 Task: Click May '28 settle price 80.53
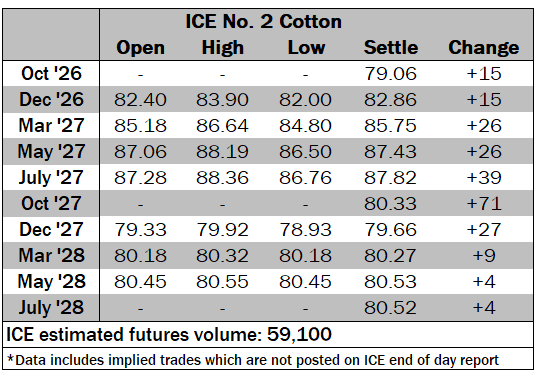tap(390, 281)
